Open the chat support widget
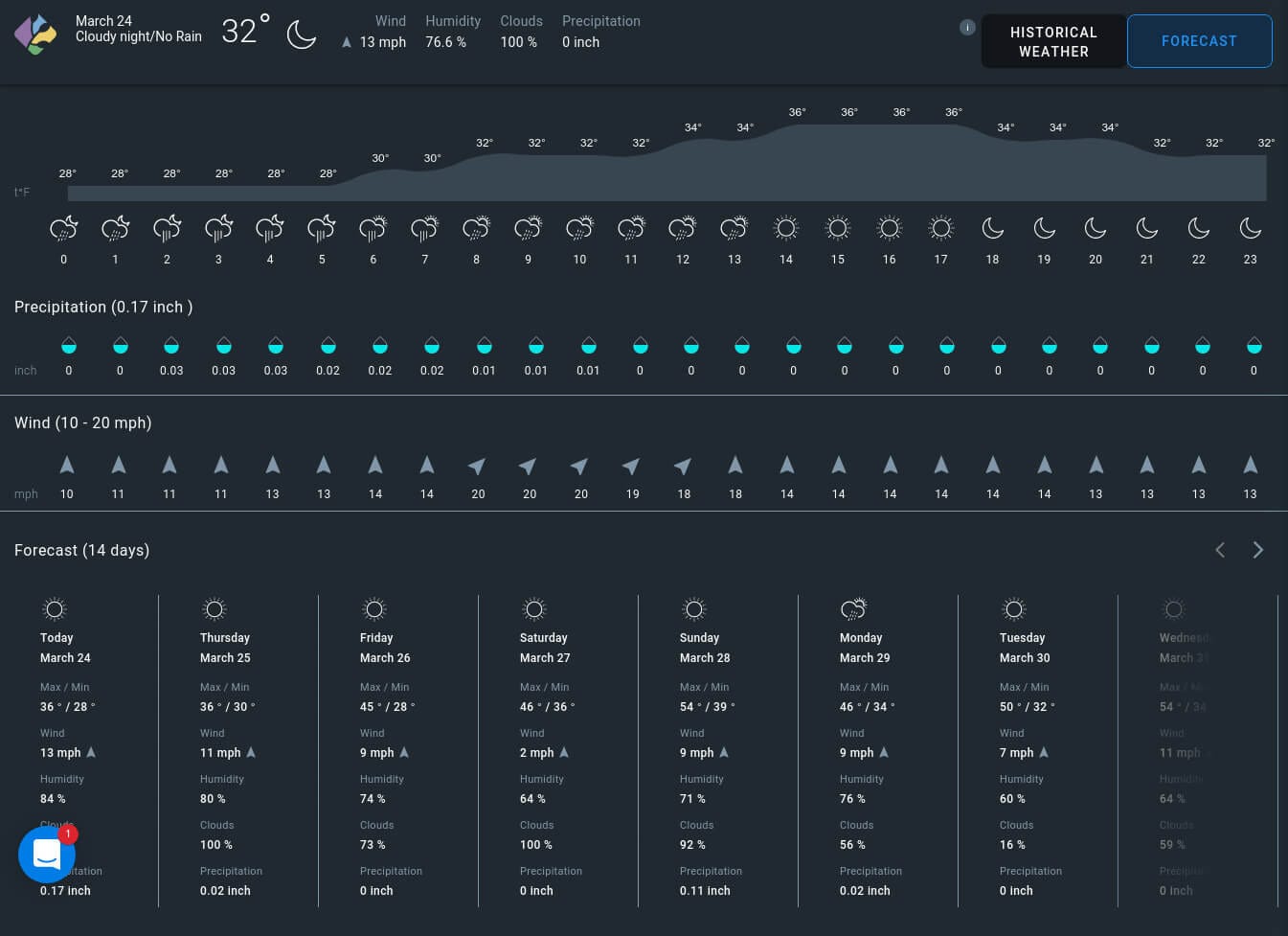Viewport: 1288px width, 936px height. [x=47, y=854]
